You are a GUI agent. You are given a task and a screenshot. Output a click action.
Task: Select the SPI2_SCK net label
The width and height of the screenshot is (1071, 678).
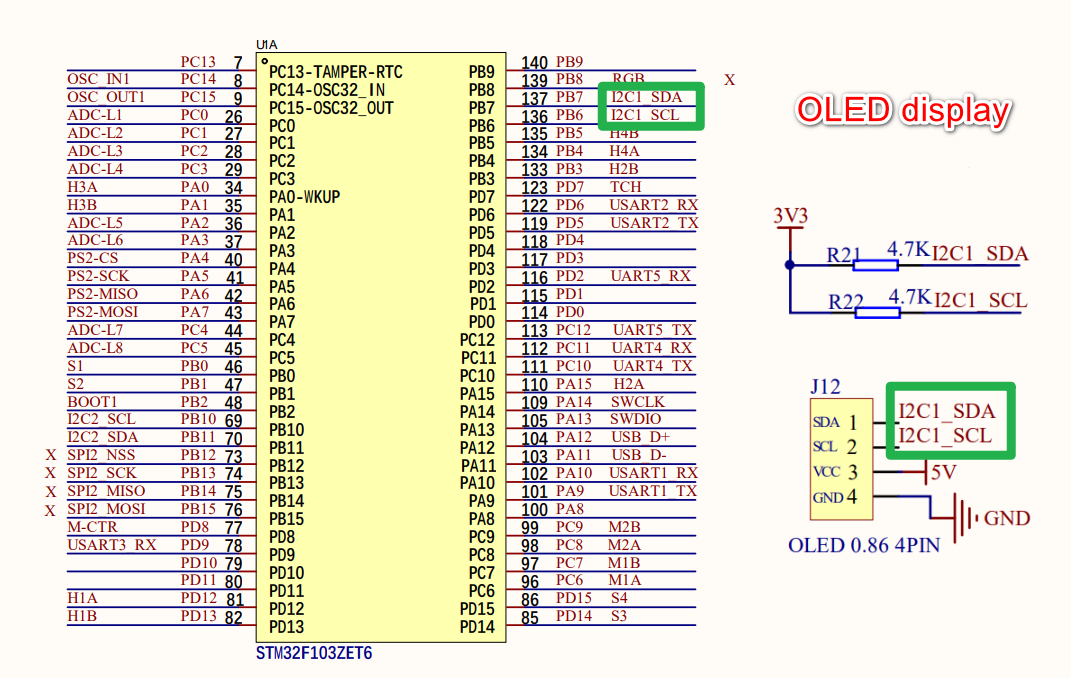(102, 472)
